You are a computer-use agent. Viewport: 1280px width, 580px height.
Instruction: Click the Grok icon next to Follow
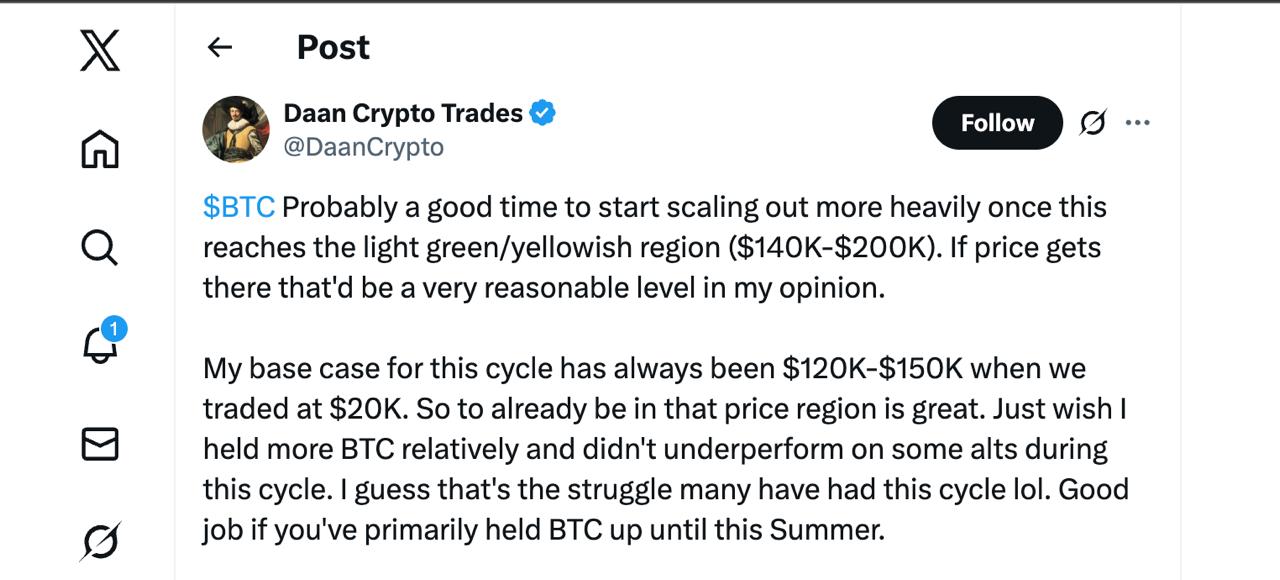click(x=1093, y=123)
